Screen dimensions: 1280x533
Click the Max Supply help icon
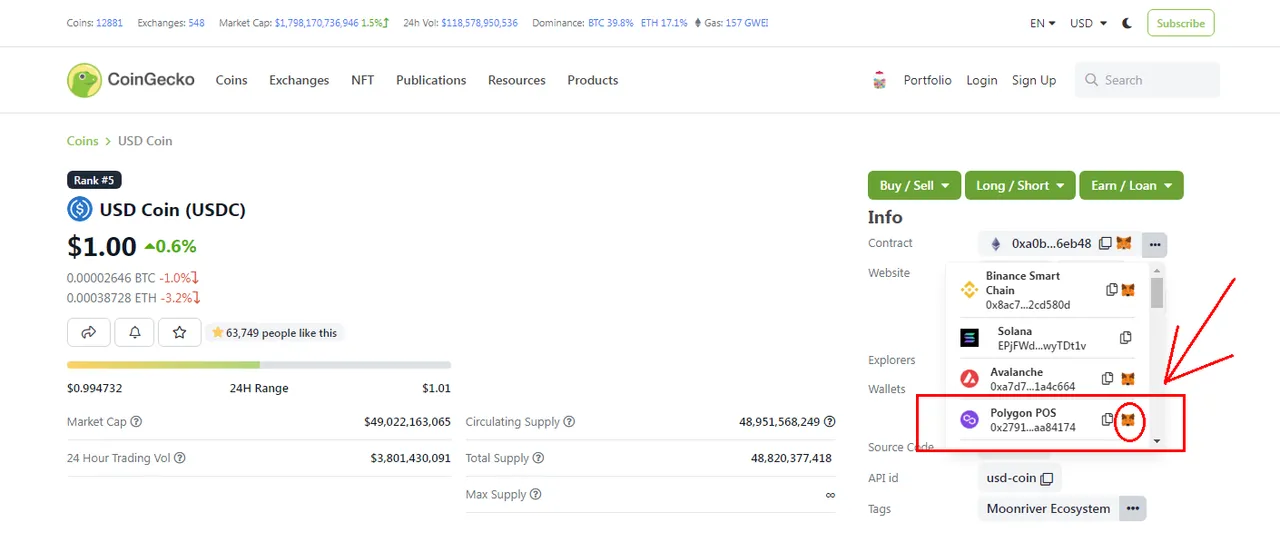535,495
